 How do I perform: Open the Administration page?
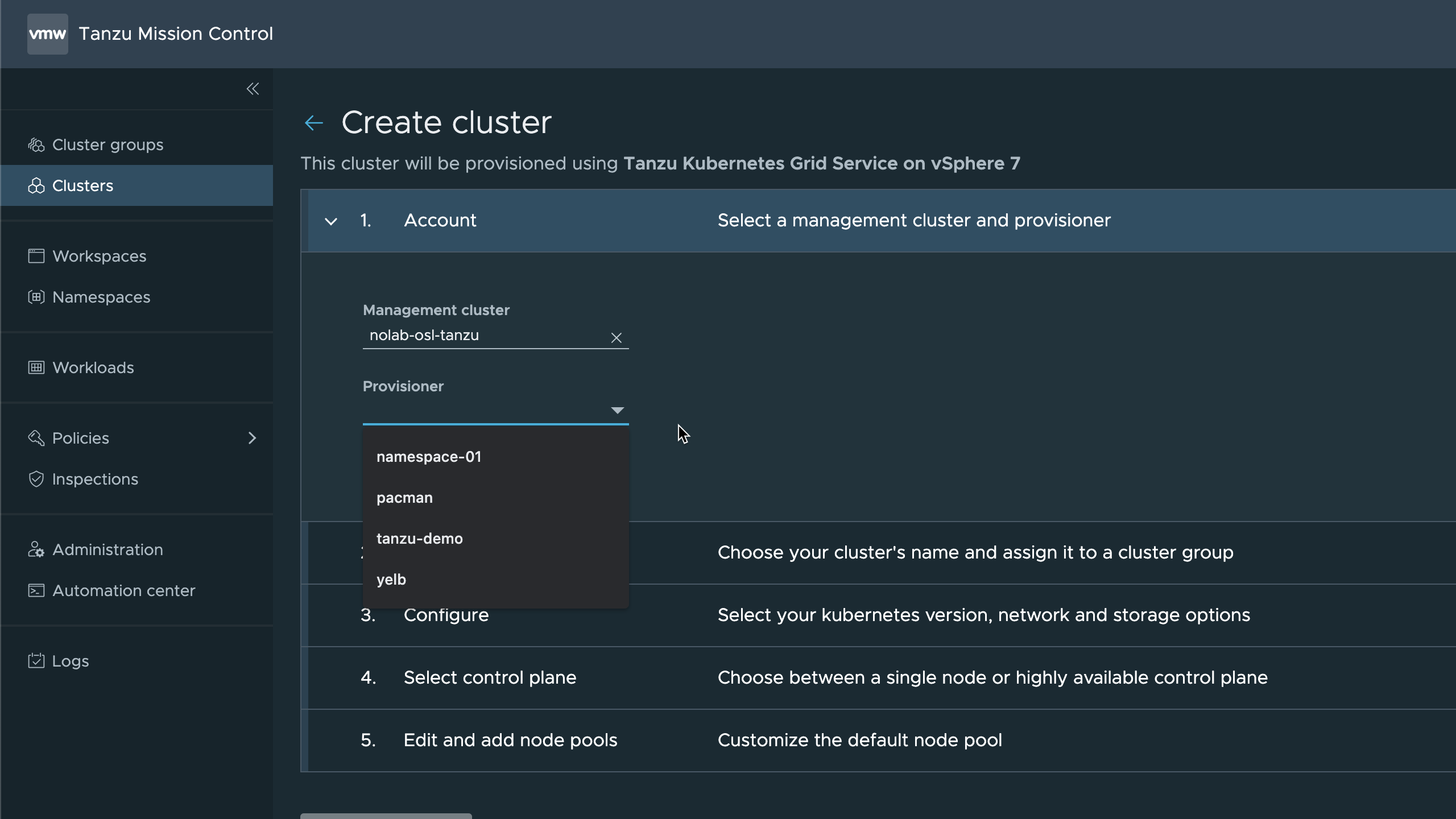136,549
